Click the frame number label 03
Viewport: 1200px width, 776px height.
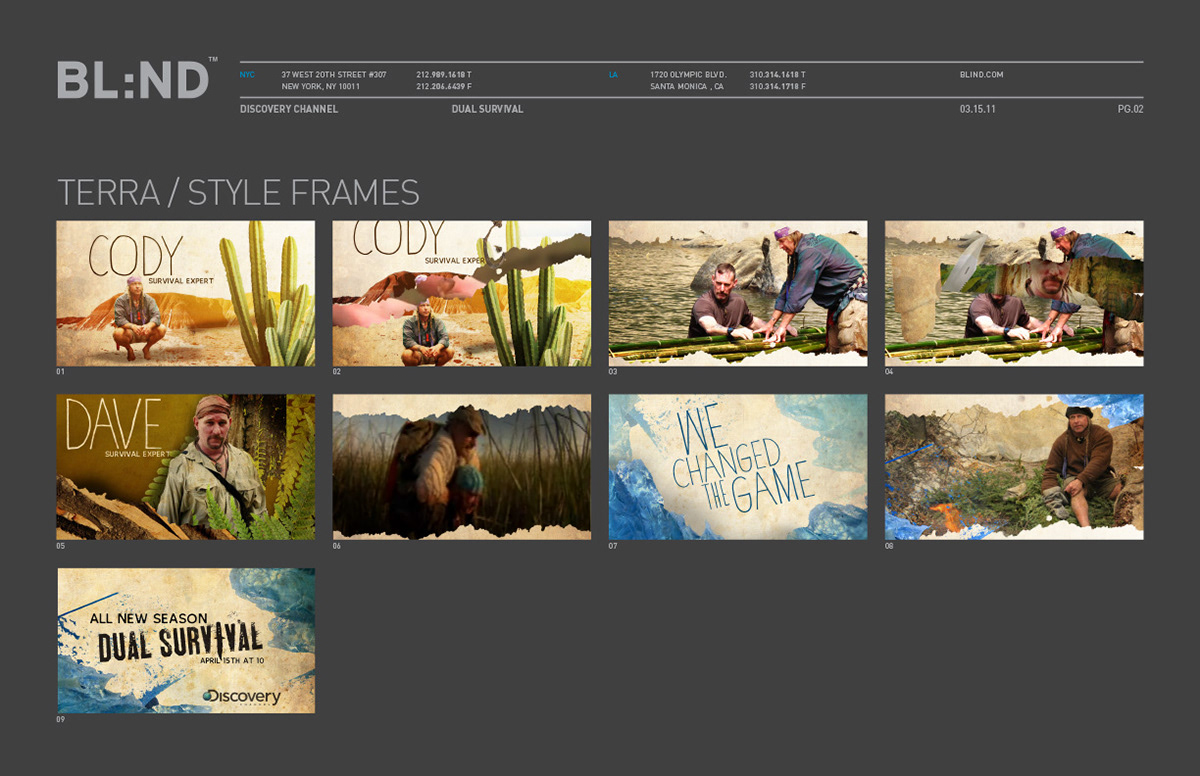613,372
